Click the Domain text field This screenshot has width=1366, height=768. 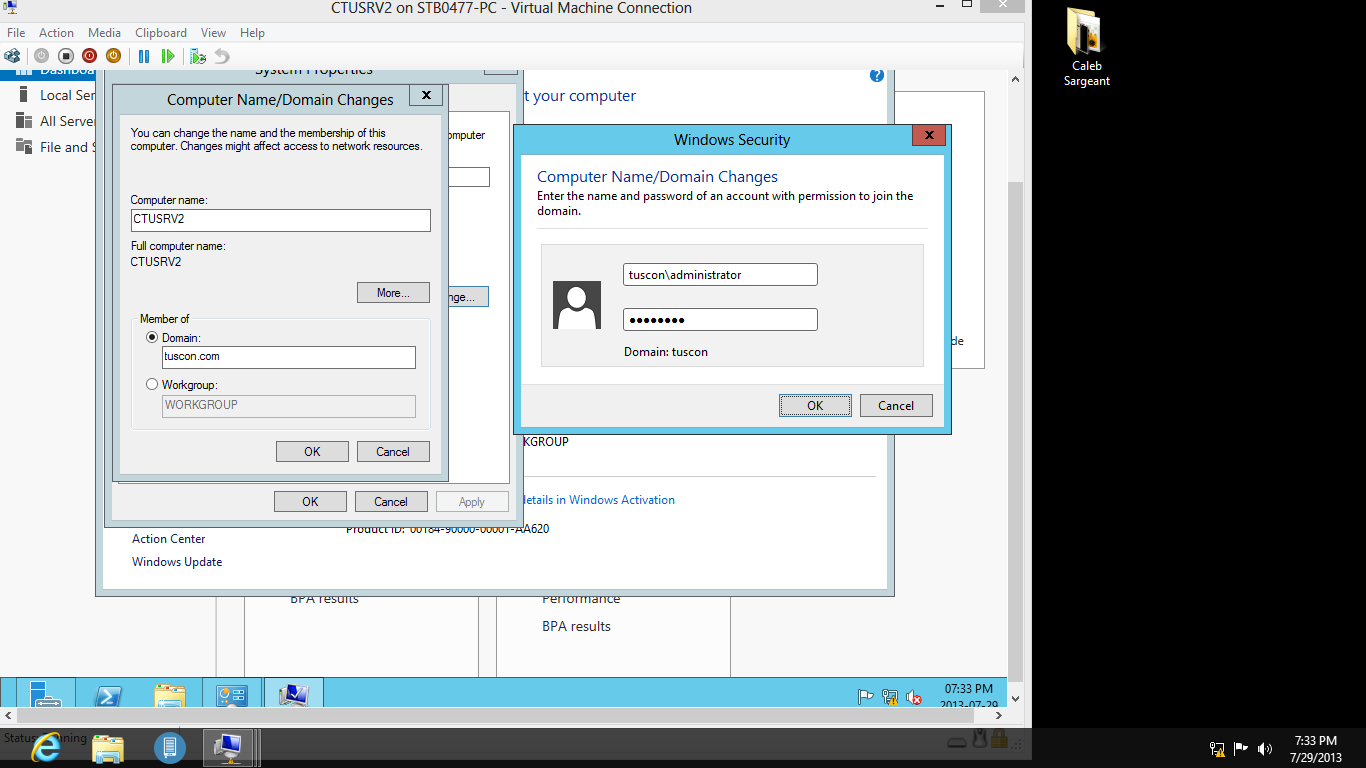289,357
